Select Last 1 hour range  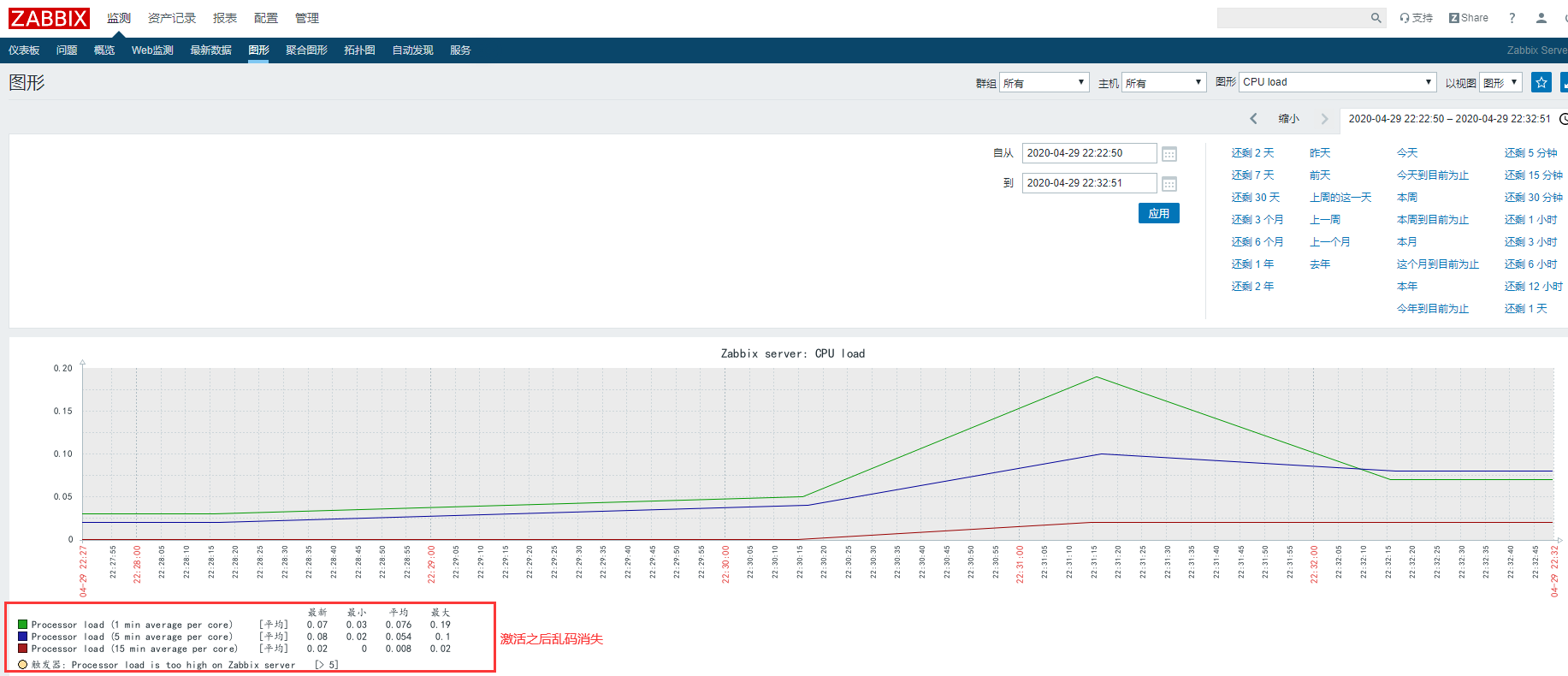(1530, 220)
